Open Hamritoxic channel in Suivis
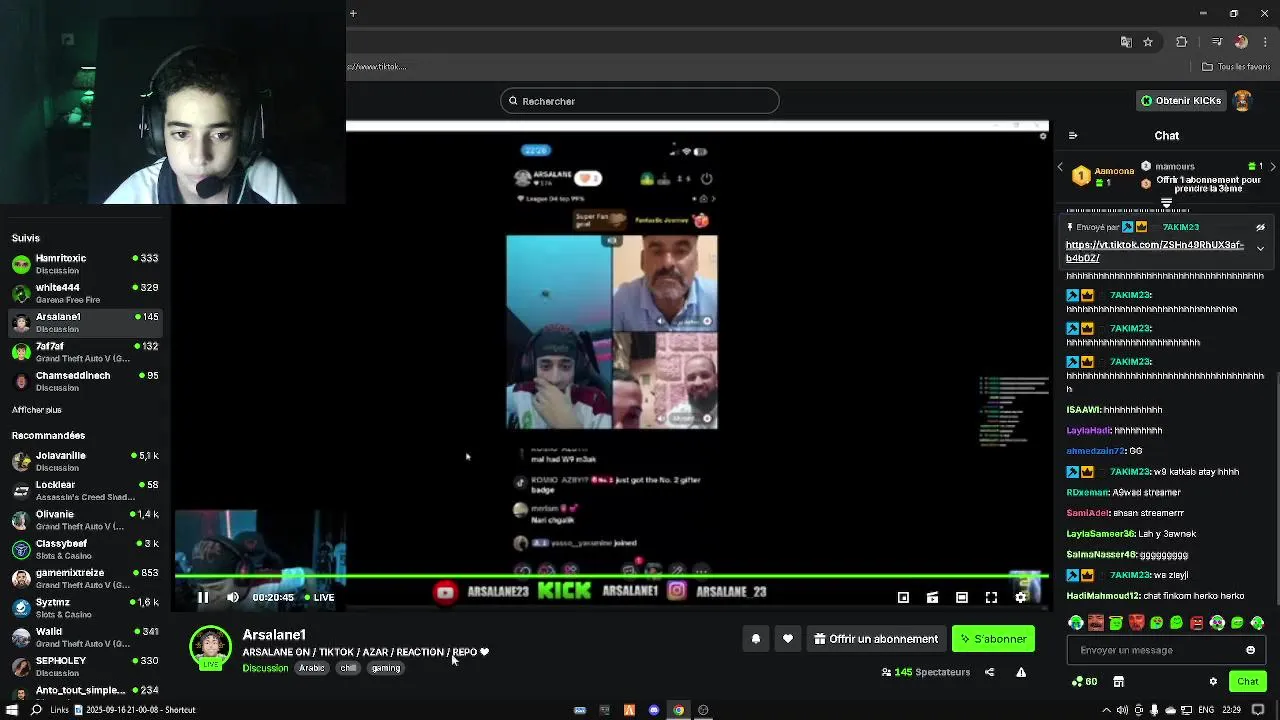The width and height of the screenshot is (1280, 720). point(86,264)
